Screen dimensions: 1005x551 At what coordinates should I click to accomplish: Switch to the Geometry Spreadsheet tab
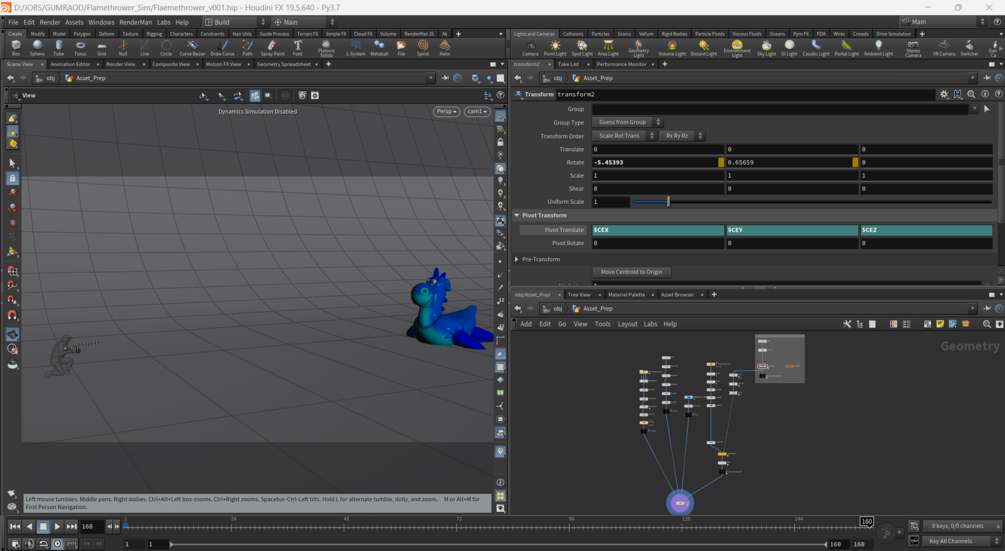(x=283, y=65)
